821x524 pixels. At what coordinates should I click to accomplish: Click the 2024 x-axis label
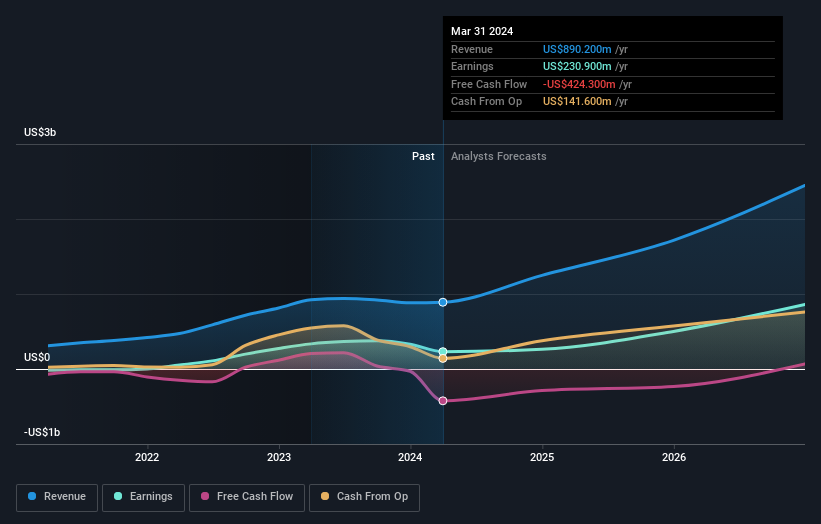click(x=410, y=457)
